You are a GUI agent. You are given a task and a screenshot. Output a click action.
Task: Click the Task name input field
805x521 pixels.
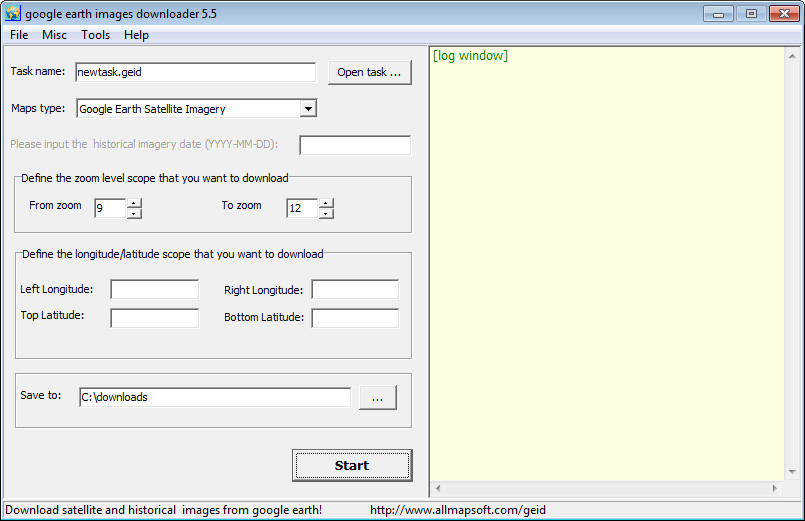tap(196, 72)
